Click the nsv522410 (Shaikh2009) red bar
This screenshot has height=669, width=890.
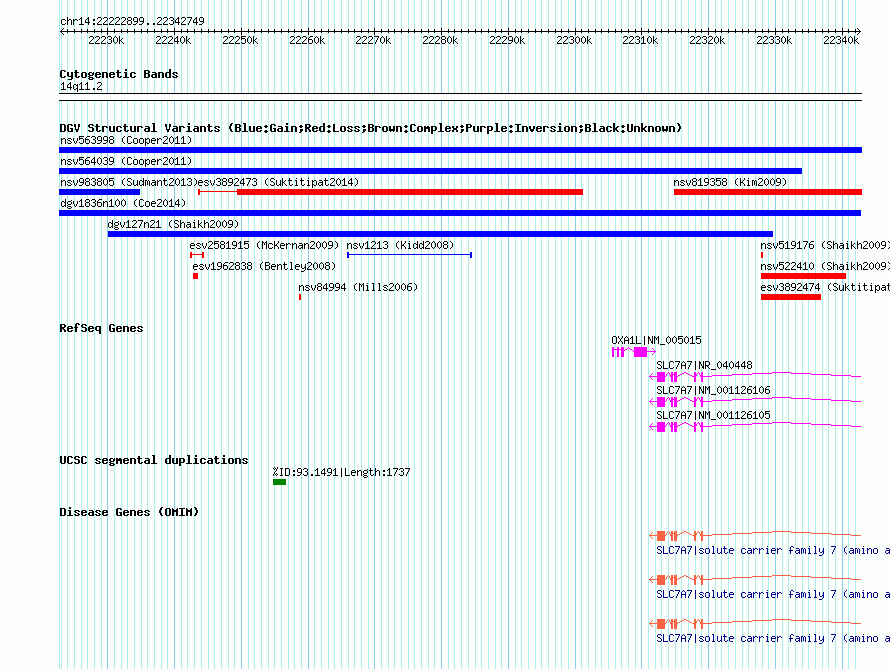point(803,276)
